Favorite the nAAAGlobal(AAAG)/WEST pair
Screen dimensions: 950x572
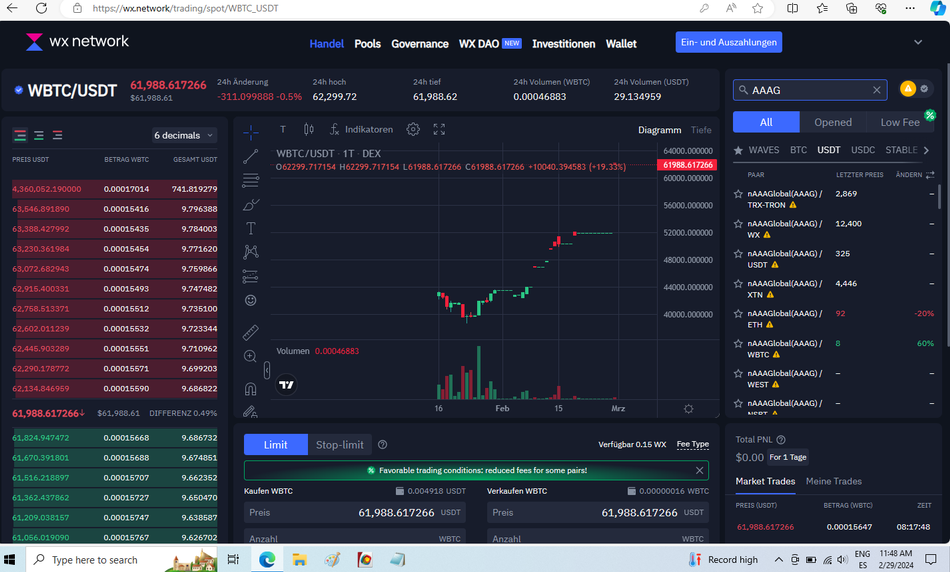point(738,373)
